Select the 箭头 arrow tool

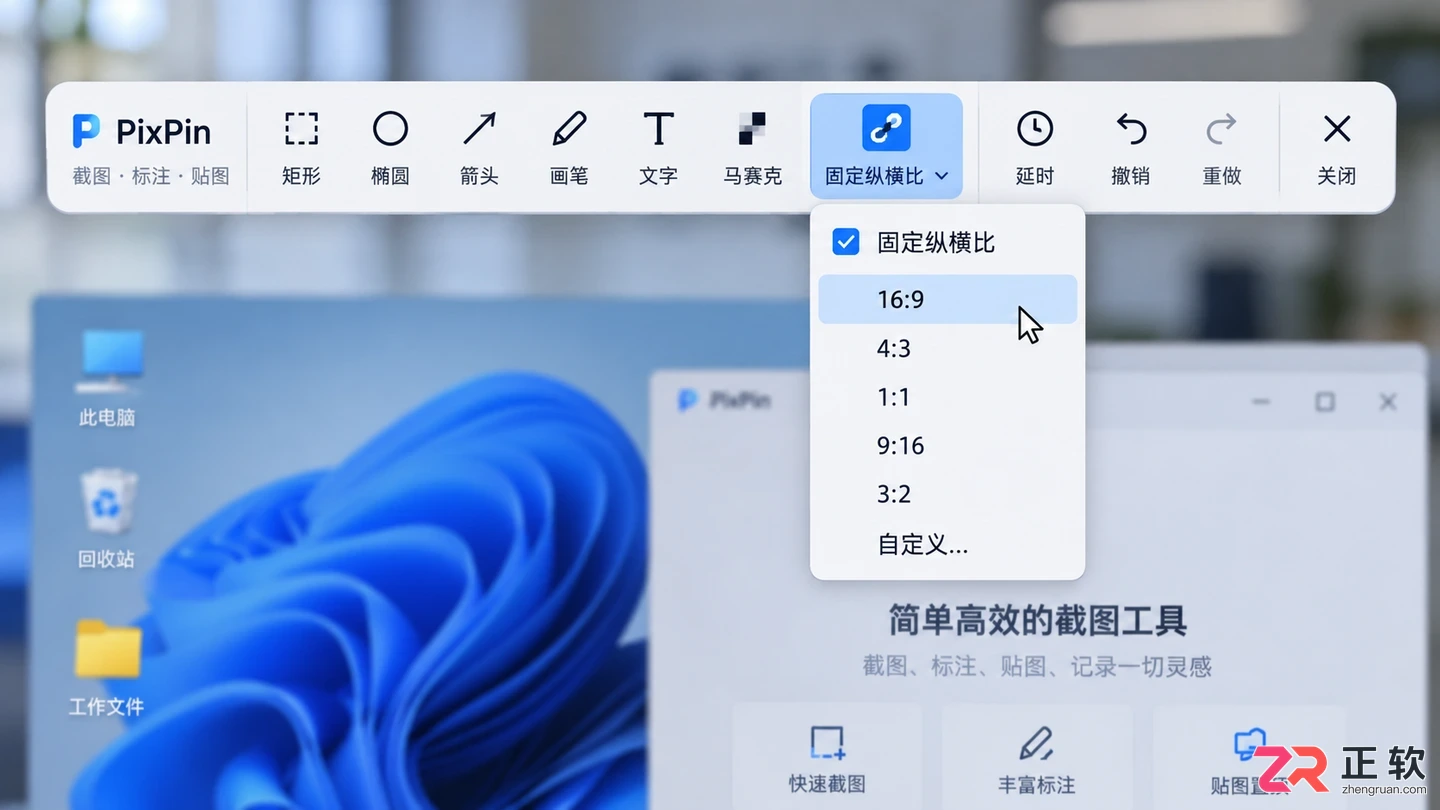(x=479, y=148)
